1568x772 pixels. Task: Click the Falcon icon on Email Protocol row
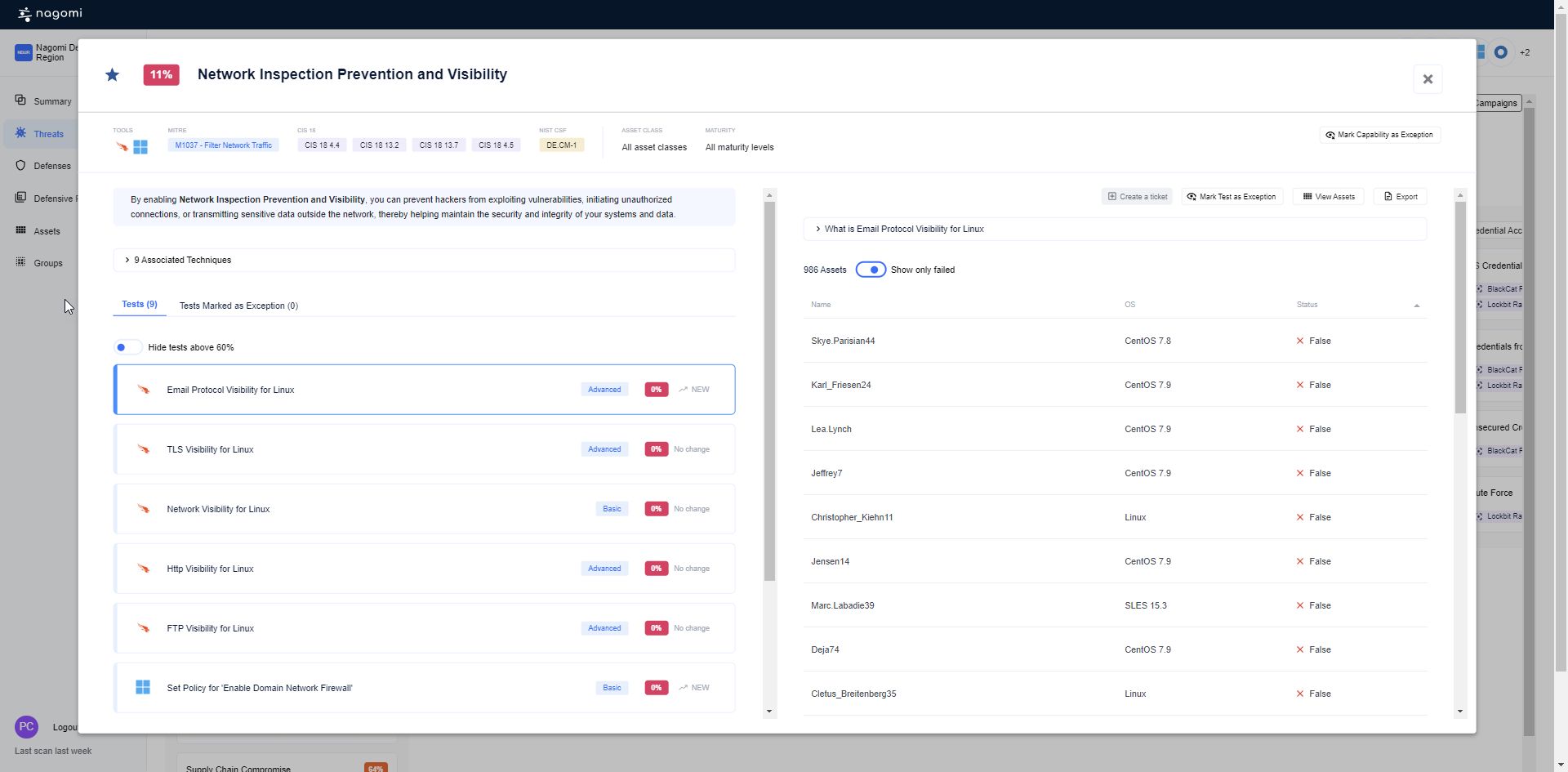pyautogui.click(x=143, y=390)
